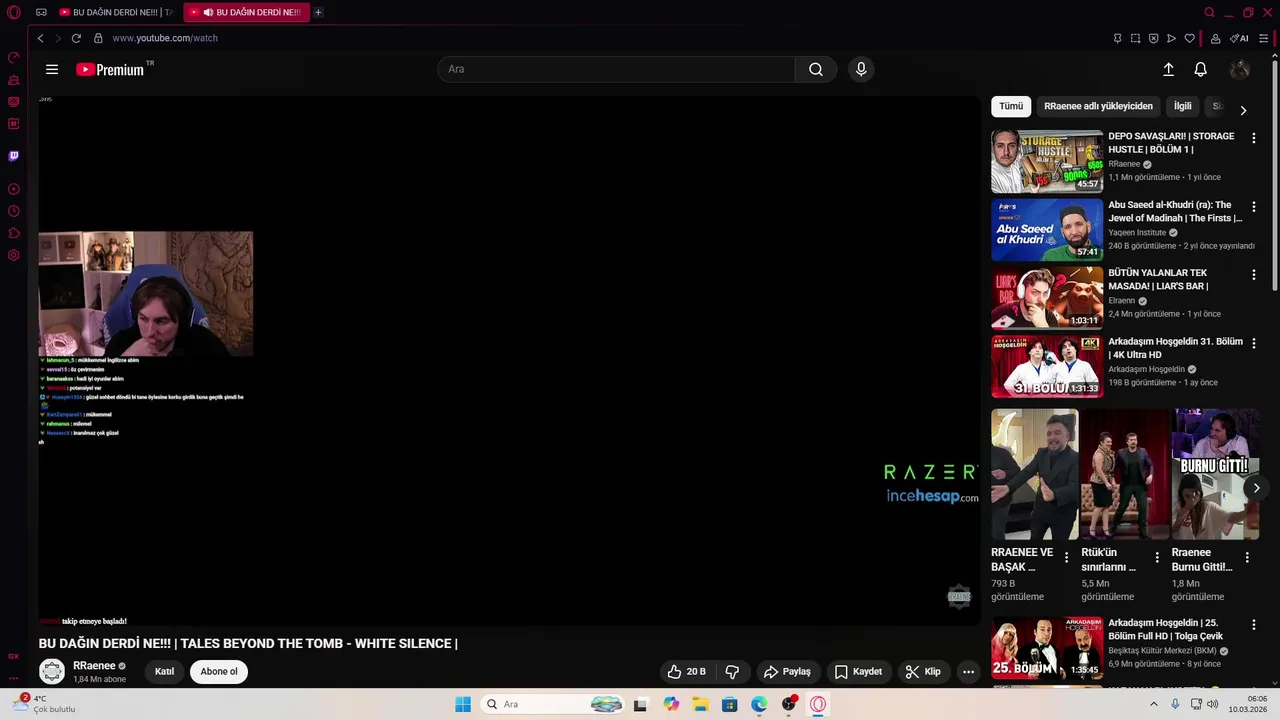This screenshot has height=720, width=1280.
Task: Open the Opera pinboard pin icon
Action: click(x=1117, y=38)
